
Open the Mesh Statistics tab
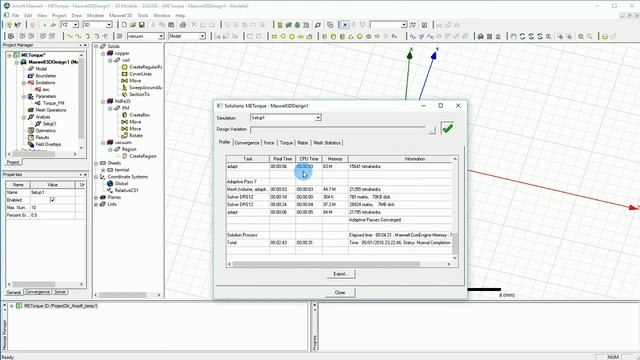pyautogui.click(x=327, y=143)
